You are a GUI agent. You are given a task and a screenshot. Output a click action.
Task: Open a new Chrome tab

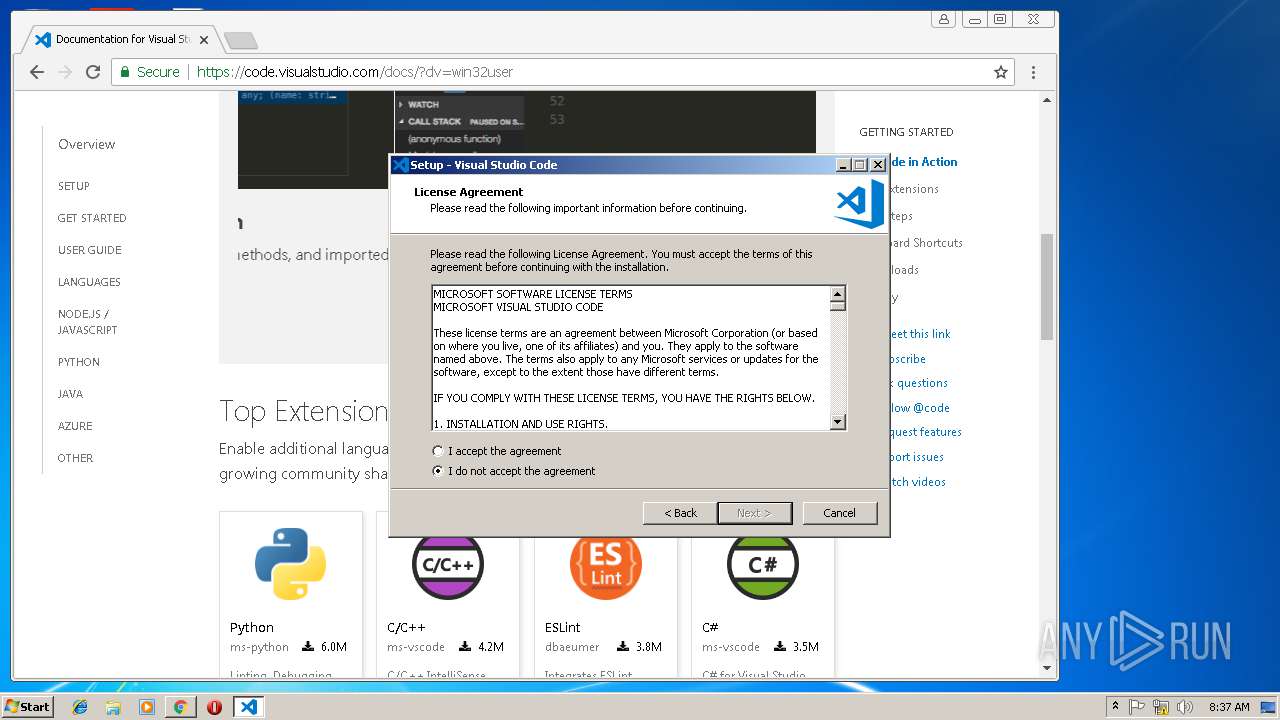pos(240,41)
